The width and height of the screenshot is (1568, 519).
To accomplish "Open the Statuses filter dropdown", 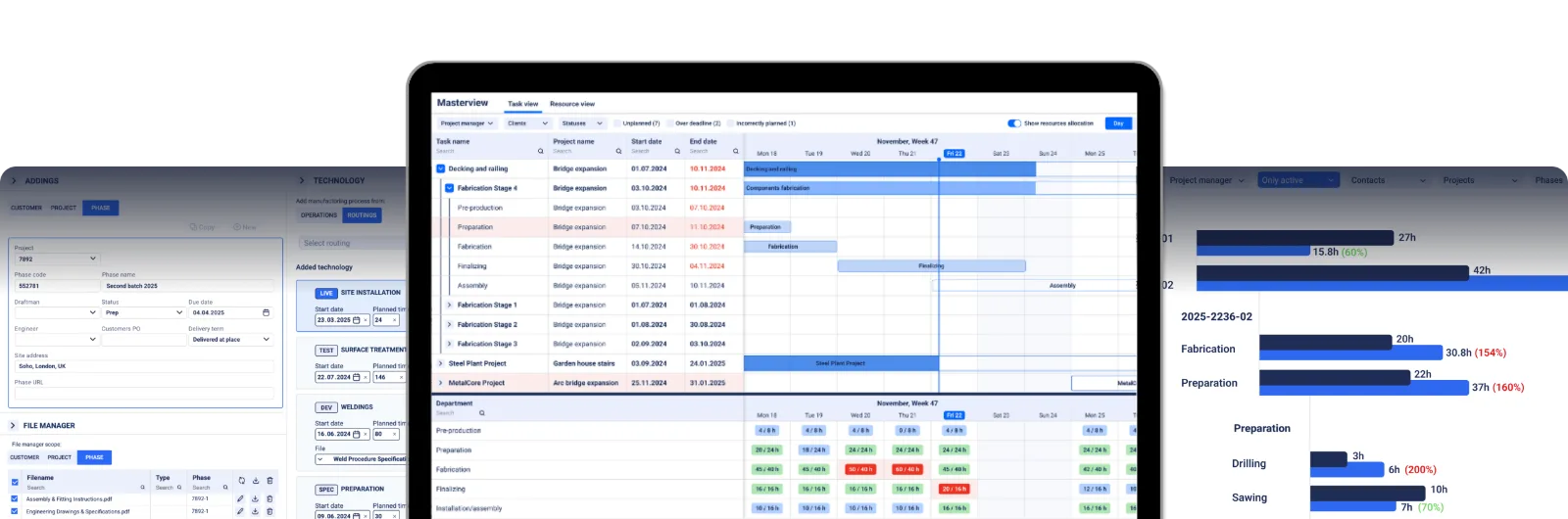I will (582, 123).
